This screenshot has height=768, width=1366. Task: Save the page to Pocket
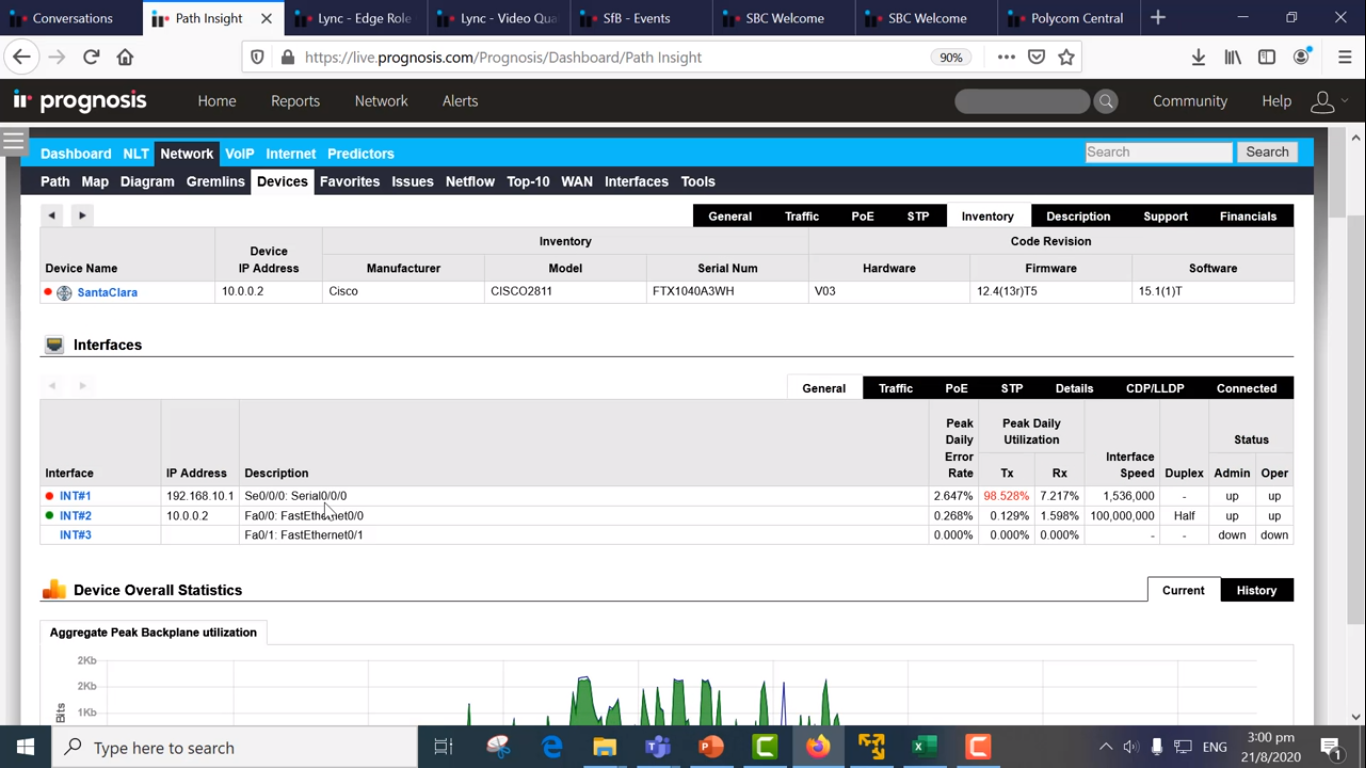pyautogui.click(x=1037, y=57)
